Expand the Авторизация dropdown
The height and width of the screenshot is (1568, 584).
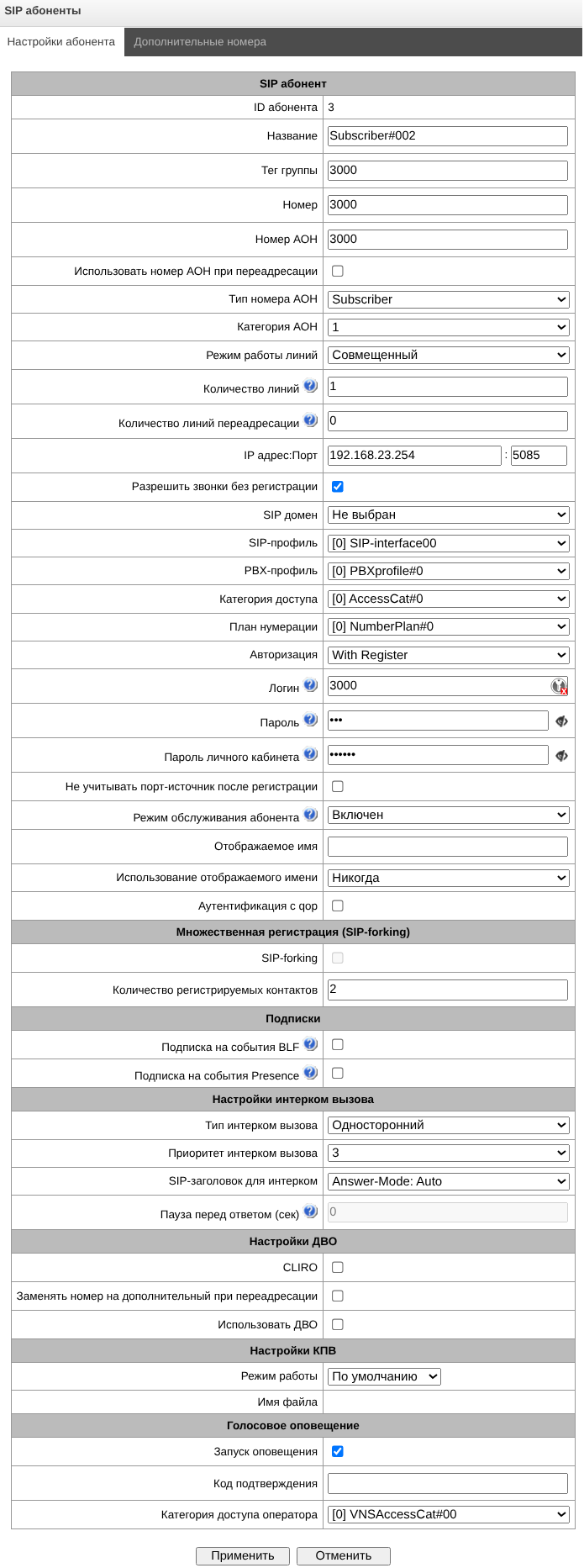click(x=448, y=655)
